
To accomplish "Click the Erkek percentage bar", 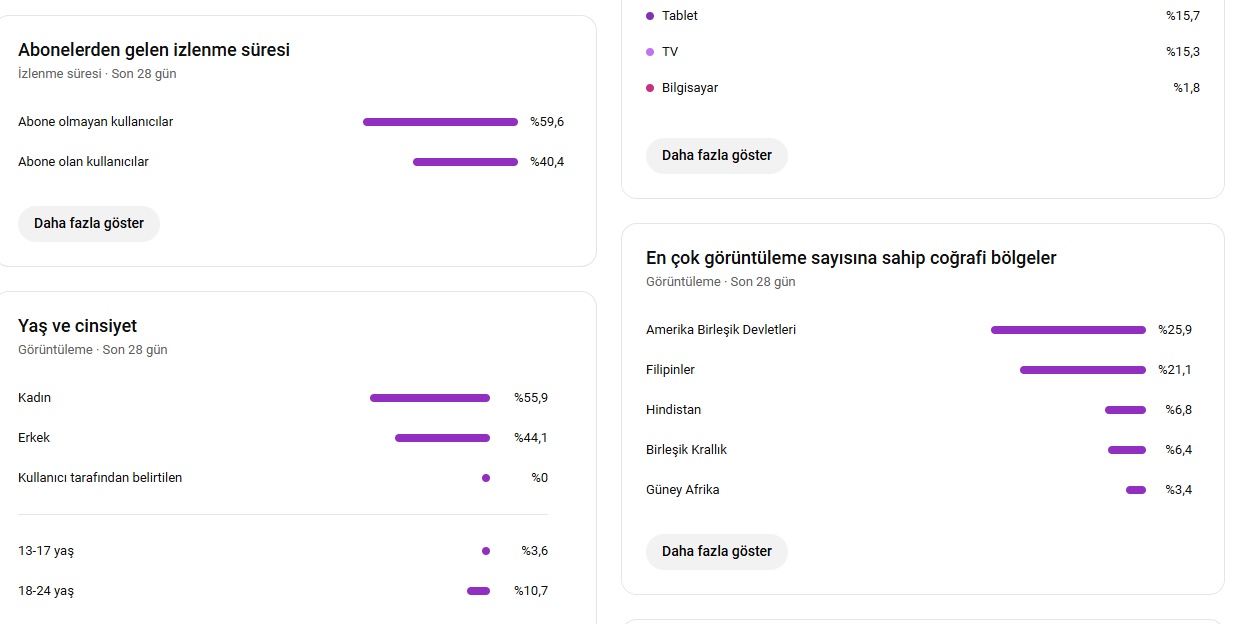I will click(442, 438).
